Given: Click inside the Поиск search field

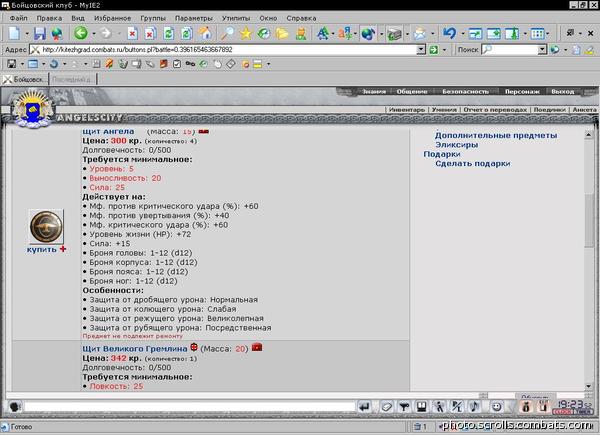Looking at the screenshot, I should pos(515,49).
